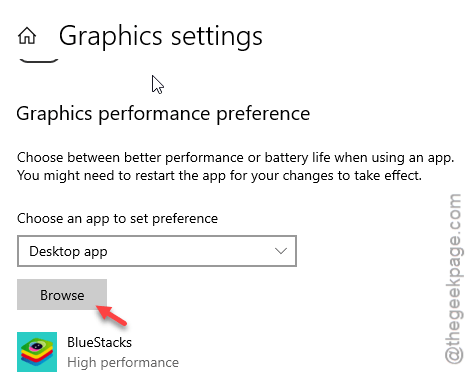
Task: Select the BlueStacks app icon
Action: coord(37,352)
